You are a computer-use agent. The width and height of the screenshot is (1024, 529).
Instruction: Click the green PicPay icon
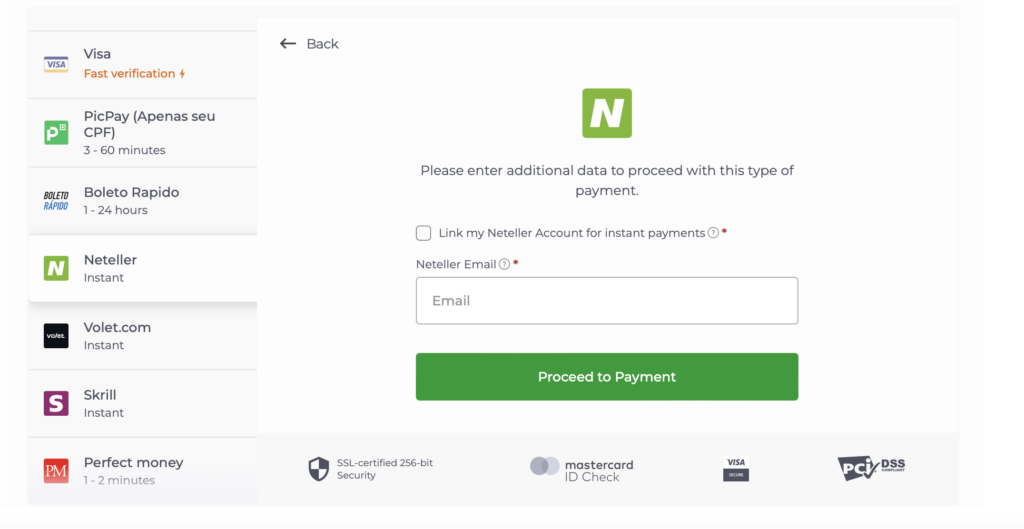pyautogui.click(x=56, y=132)
